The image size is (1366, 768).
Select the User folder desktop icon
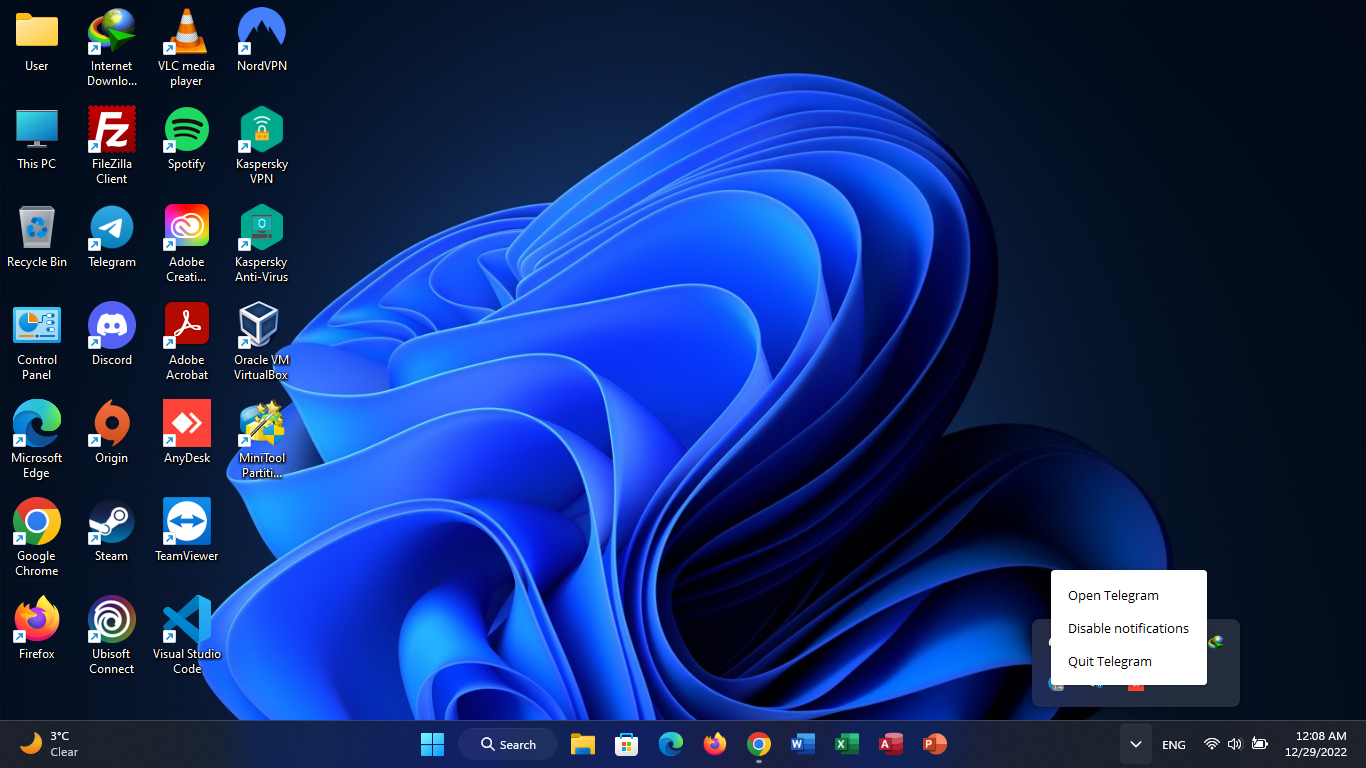coord(37,41)
